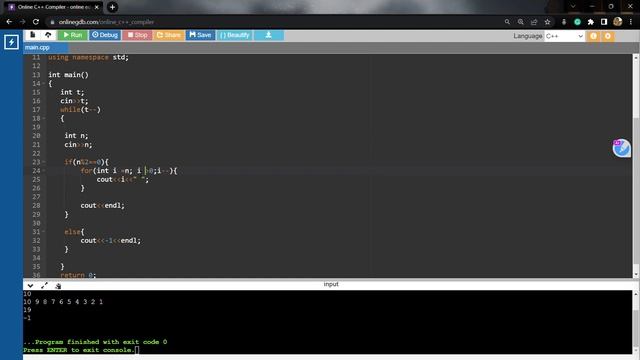Click the orange info icon
This screenshot has width=640, height=360.
click(x=593, y=36)
